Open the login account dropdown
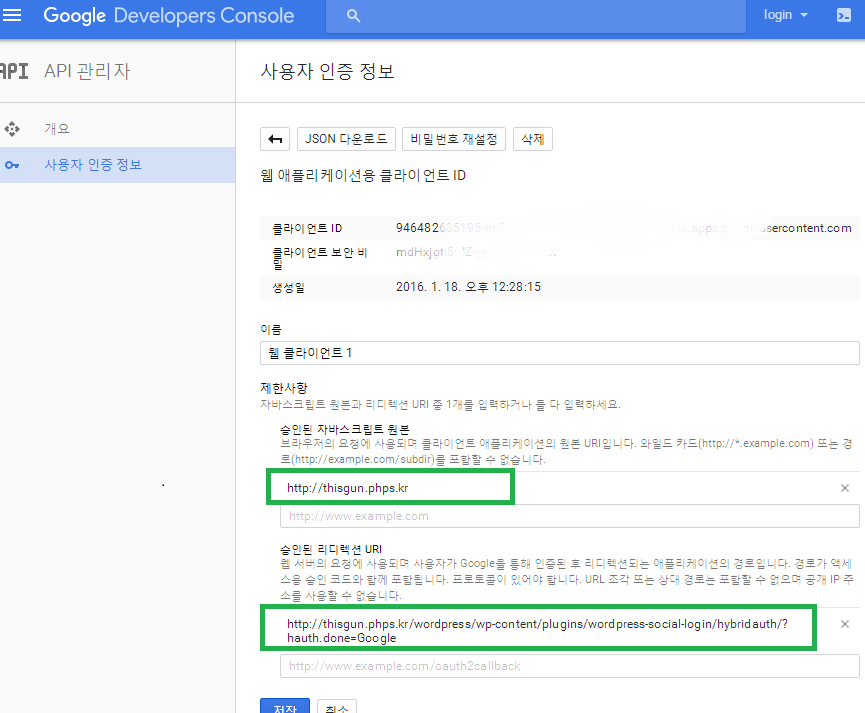The width and height of the screenshot is (865, 713). point(785,15)
